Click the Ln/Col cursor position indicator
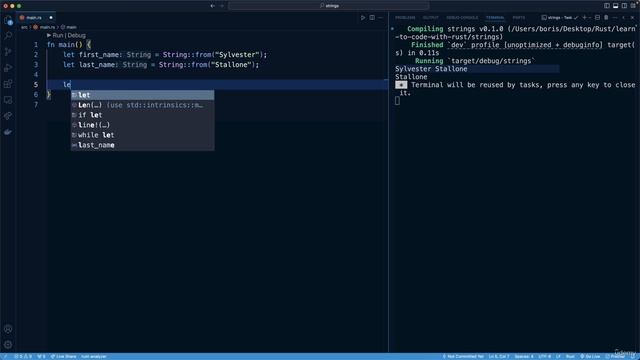640x360 pixels. pos(499,356)
